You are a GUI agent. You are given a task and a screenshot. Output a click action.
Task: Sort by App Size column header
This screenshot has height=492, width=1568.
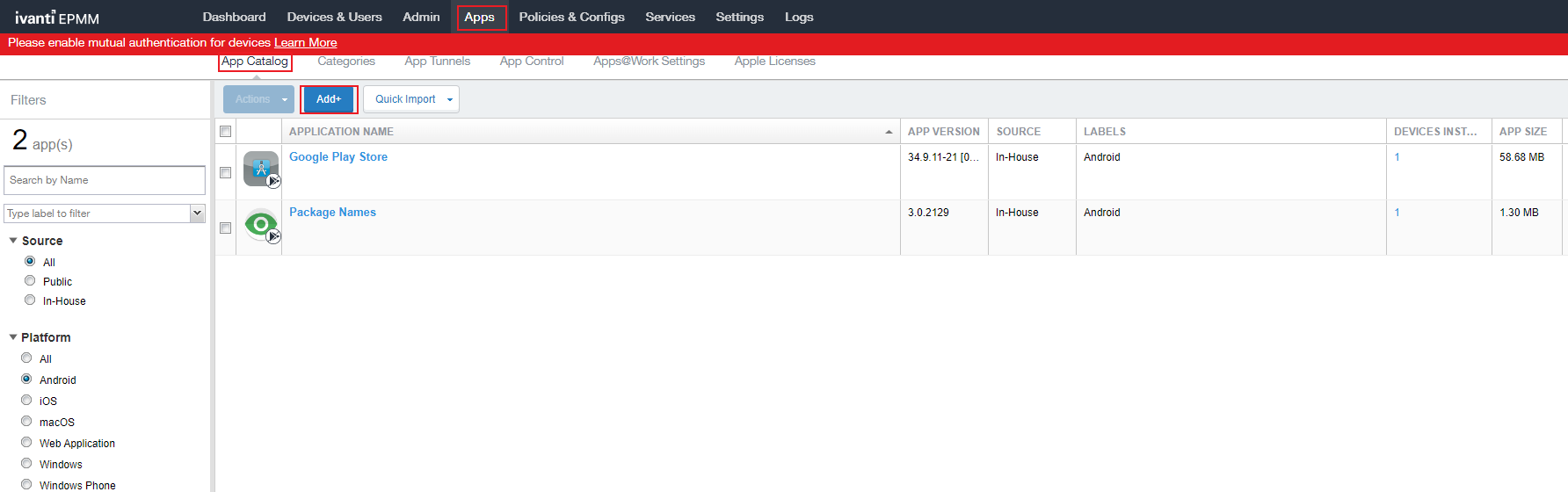[x=1527, y=131]
